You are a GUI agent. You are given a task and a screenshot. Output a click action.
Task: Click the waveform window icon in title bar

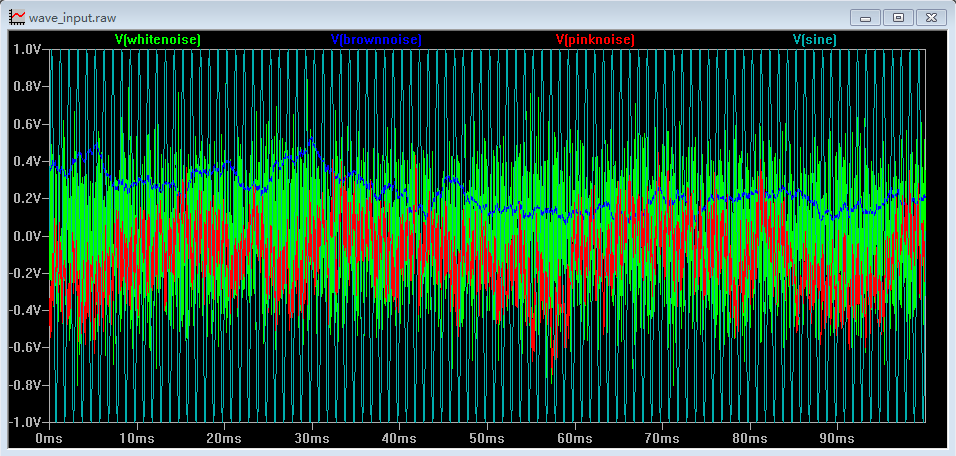[18, 17]
